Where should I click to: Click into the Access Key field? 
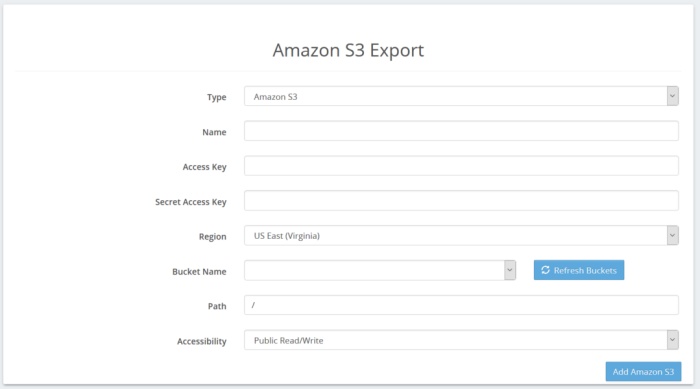pyautogui.click(x=461, y=166)
